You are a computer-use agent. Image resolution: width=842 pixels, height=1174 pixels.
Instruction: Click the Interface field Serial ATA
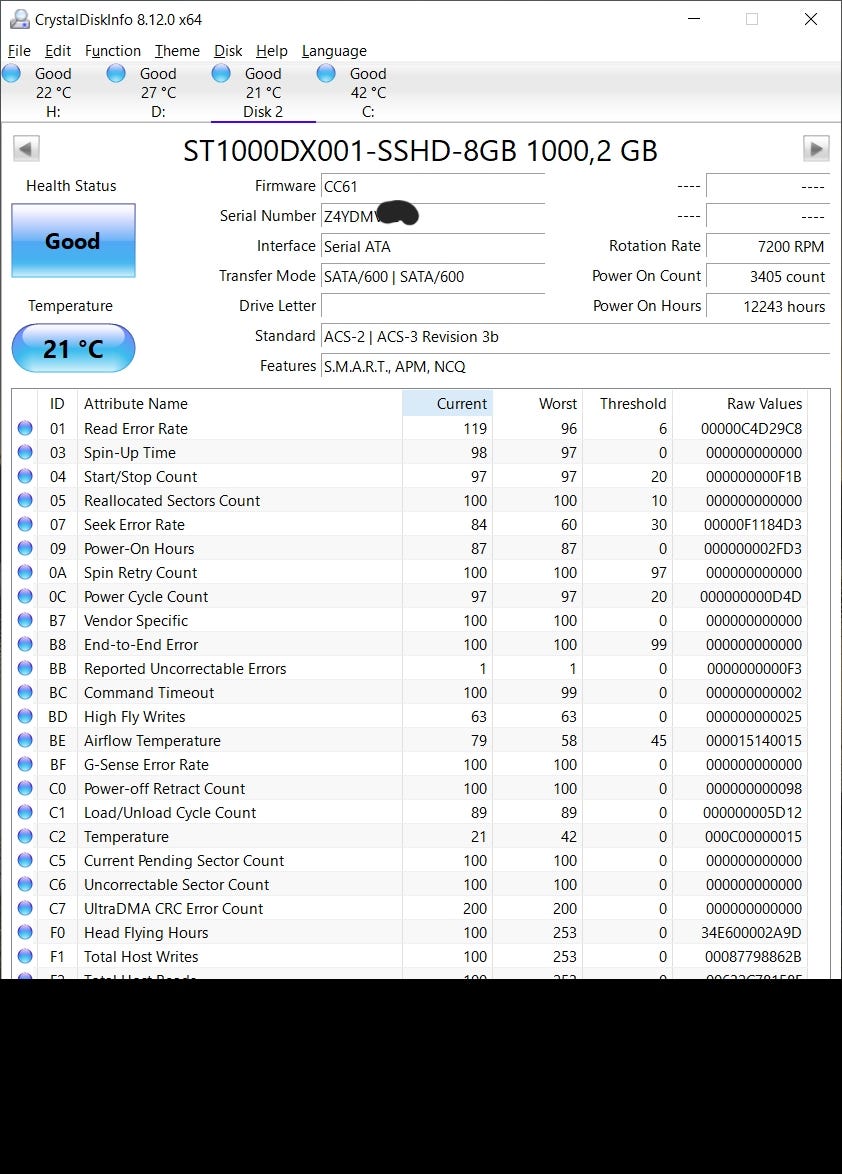[x=433, y=246]
